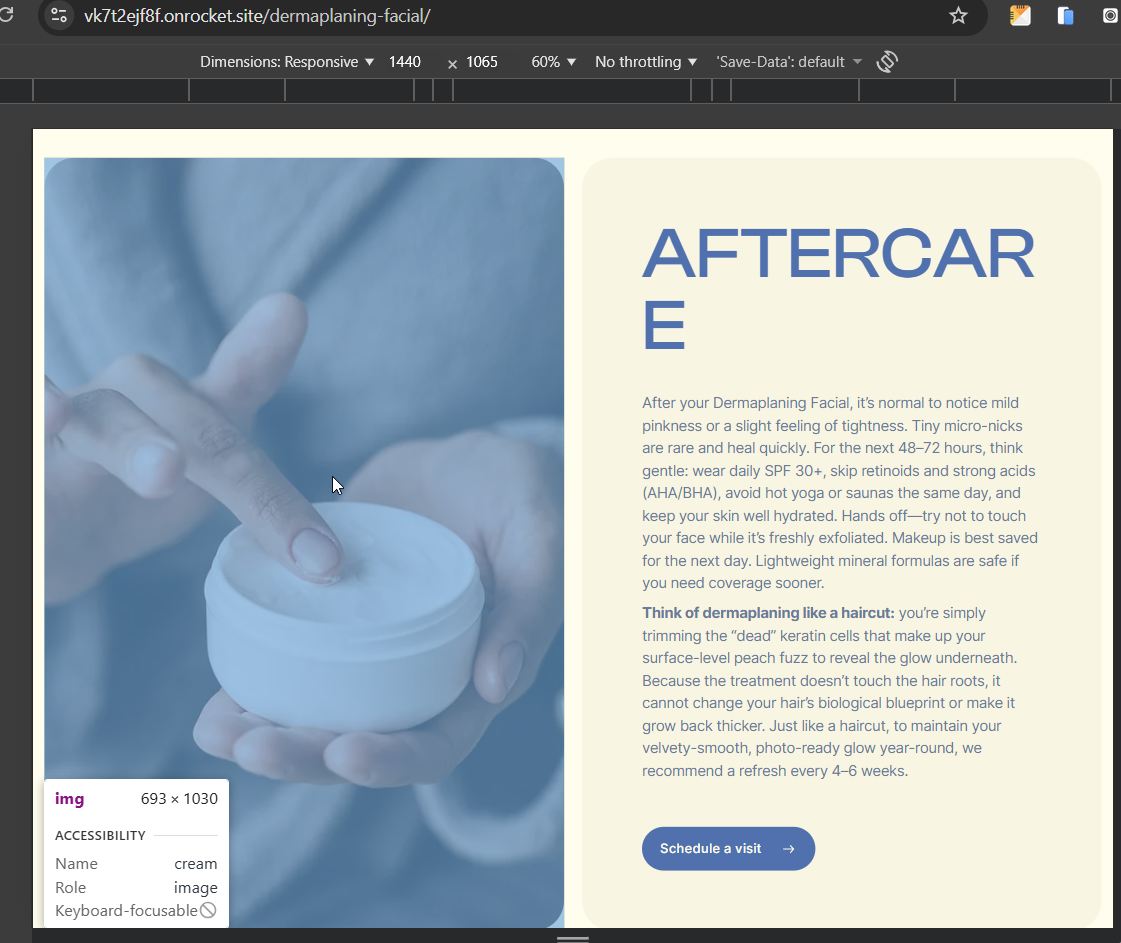Open the 'Save-Data': default dropdown
The image size is (1121, 943).
tap(789, 61)
